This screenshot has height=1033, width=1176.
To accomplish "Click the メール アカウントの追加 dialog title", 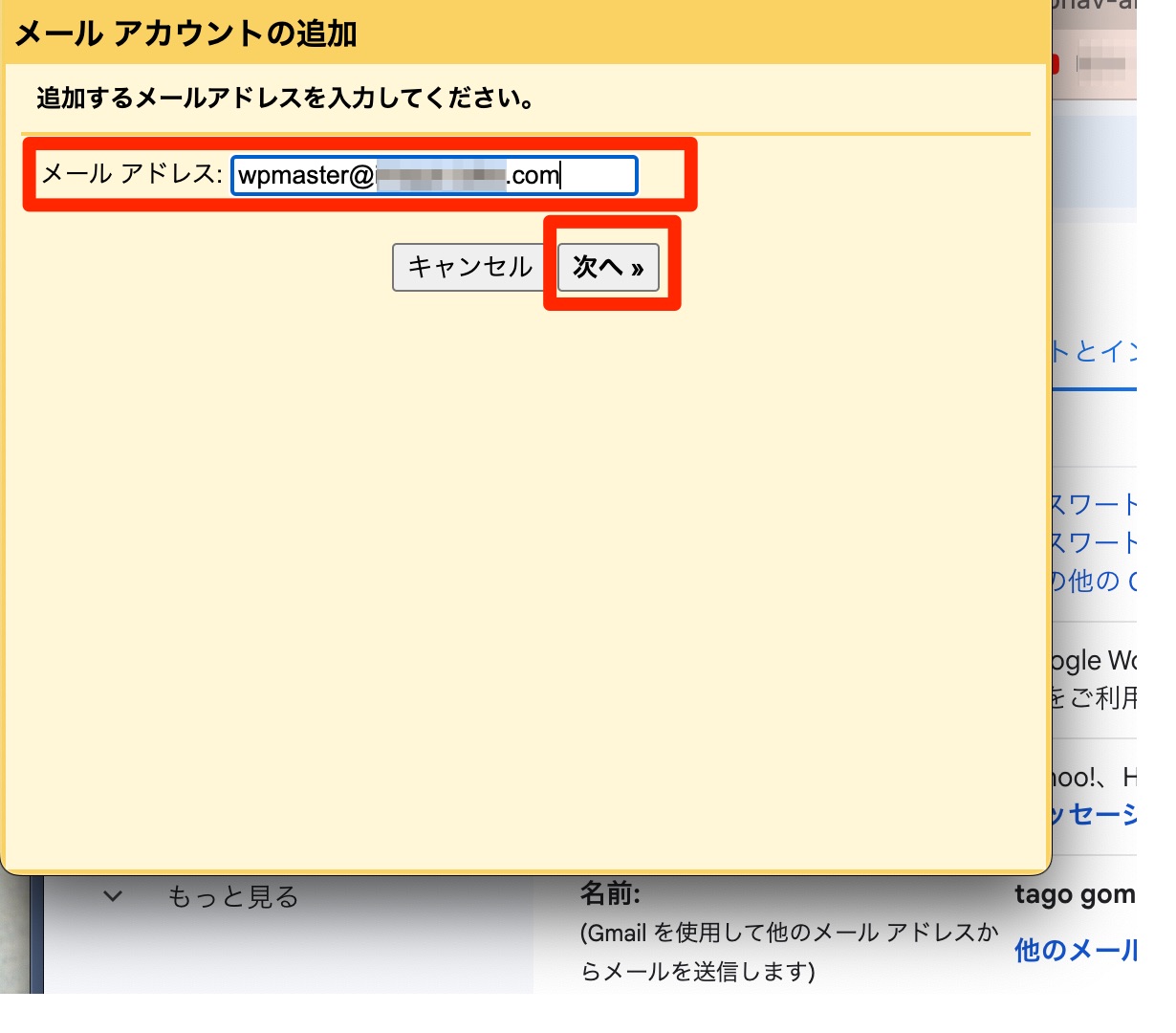I will click(x=186, y=33).
